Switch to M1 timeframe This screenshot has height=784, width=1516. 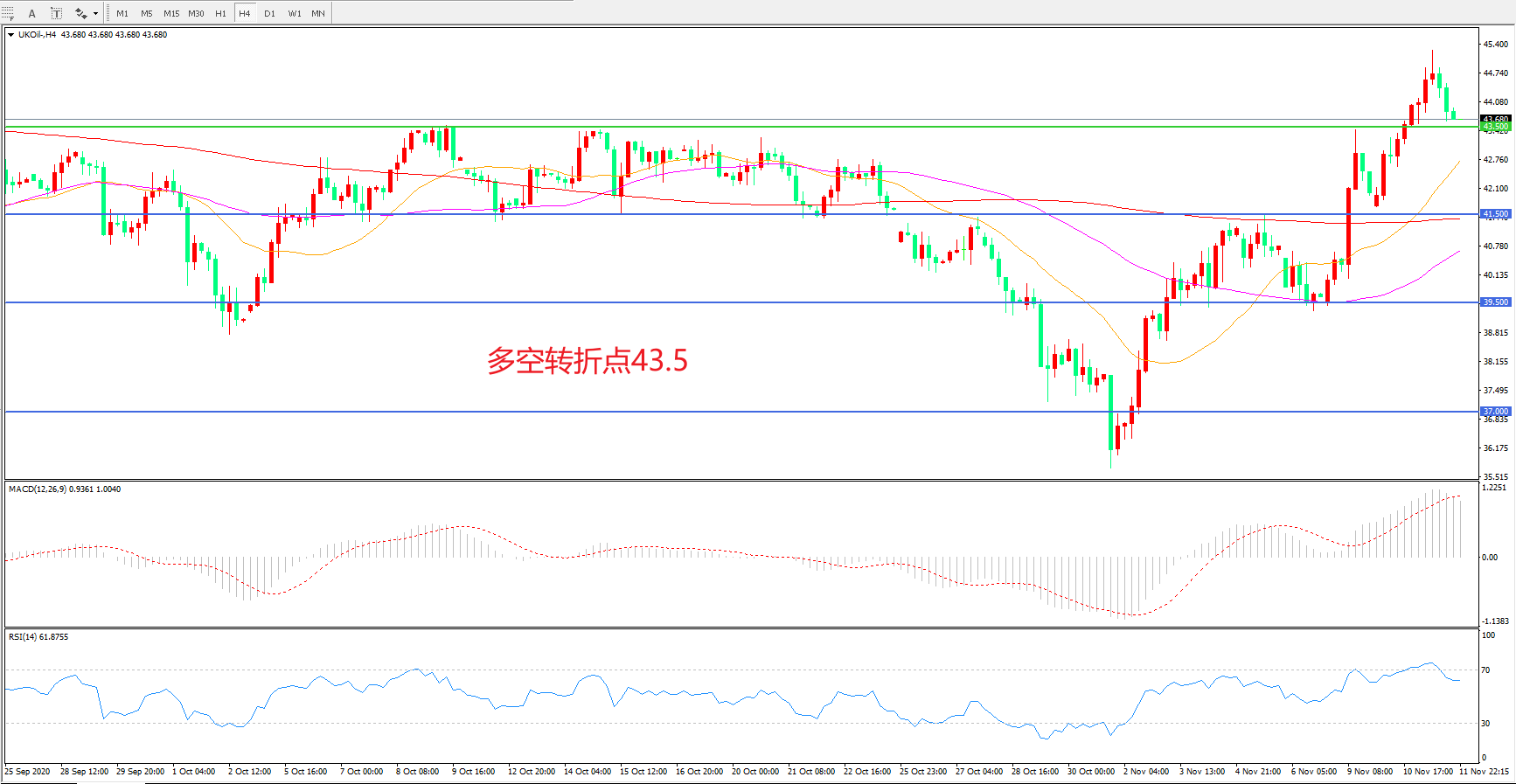(122, 13)
